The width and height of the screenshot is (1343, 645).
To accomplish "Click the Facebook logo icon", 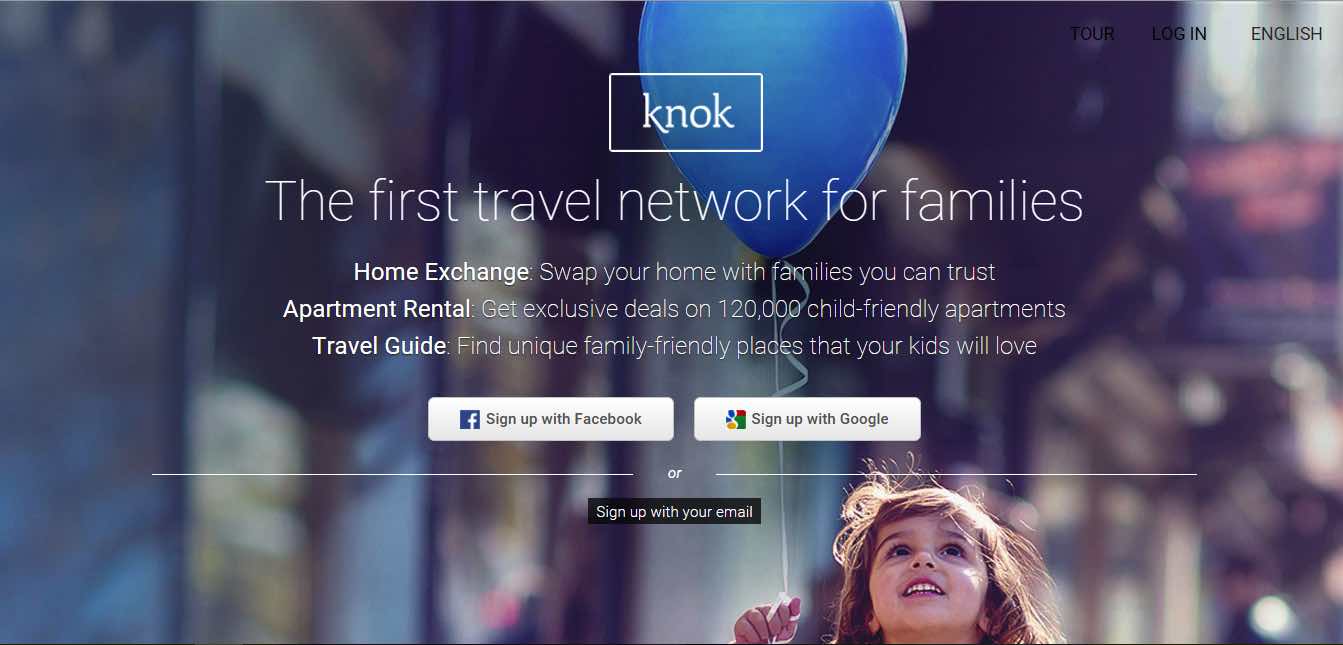I will [x=470, y=420].
